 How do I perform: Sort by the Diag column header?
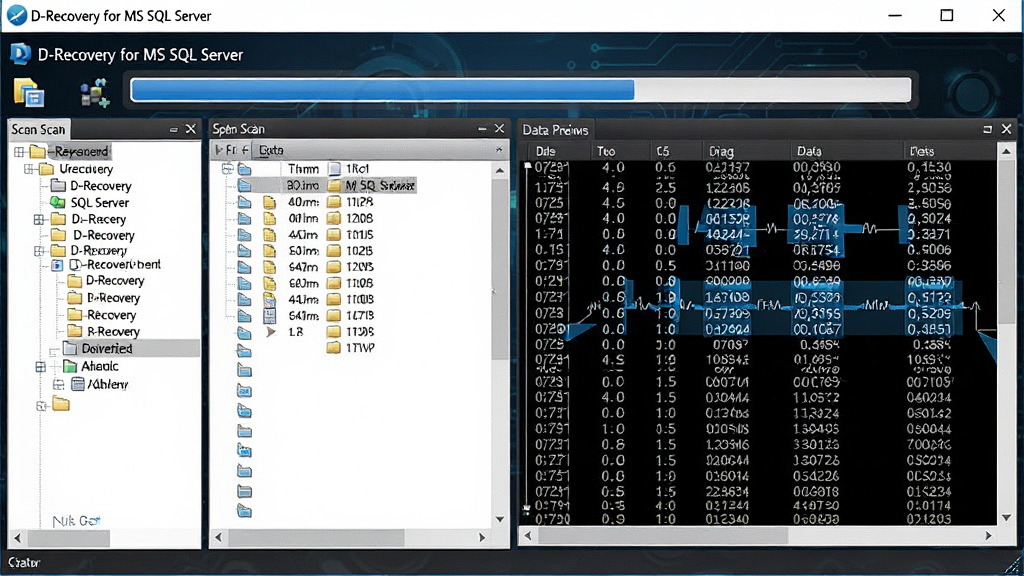click(x=721, y=152)
